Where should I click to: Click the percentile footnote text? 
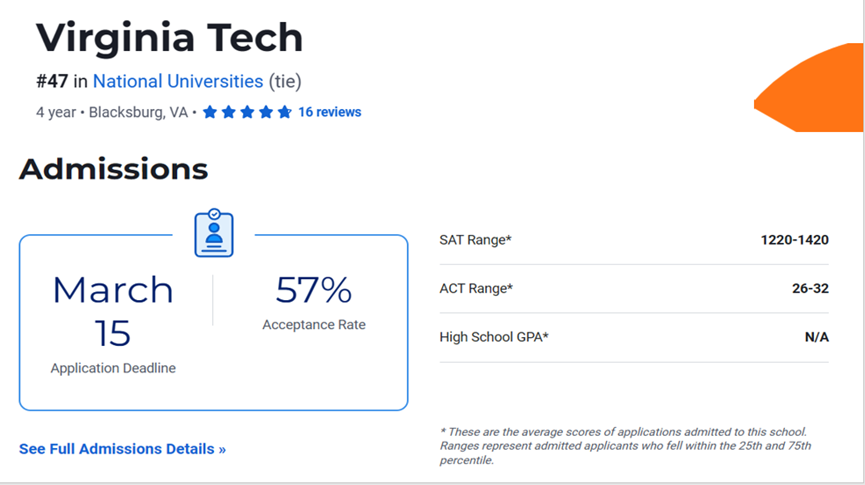coord(626,446)
